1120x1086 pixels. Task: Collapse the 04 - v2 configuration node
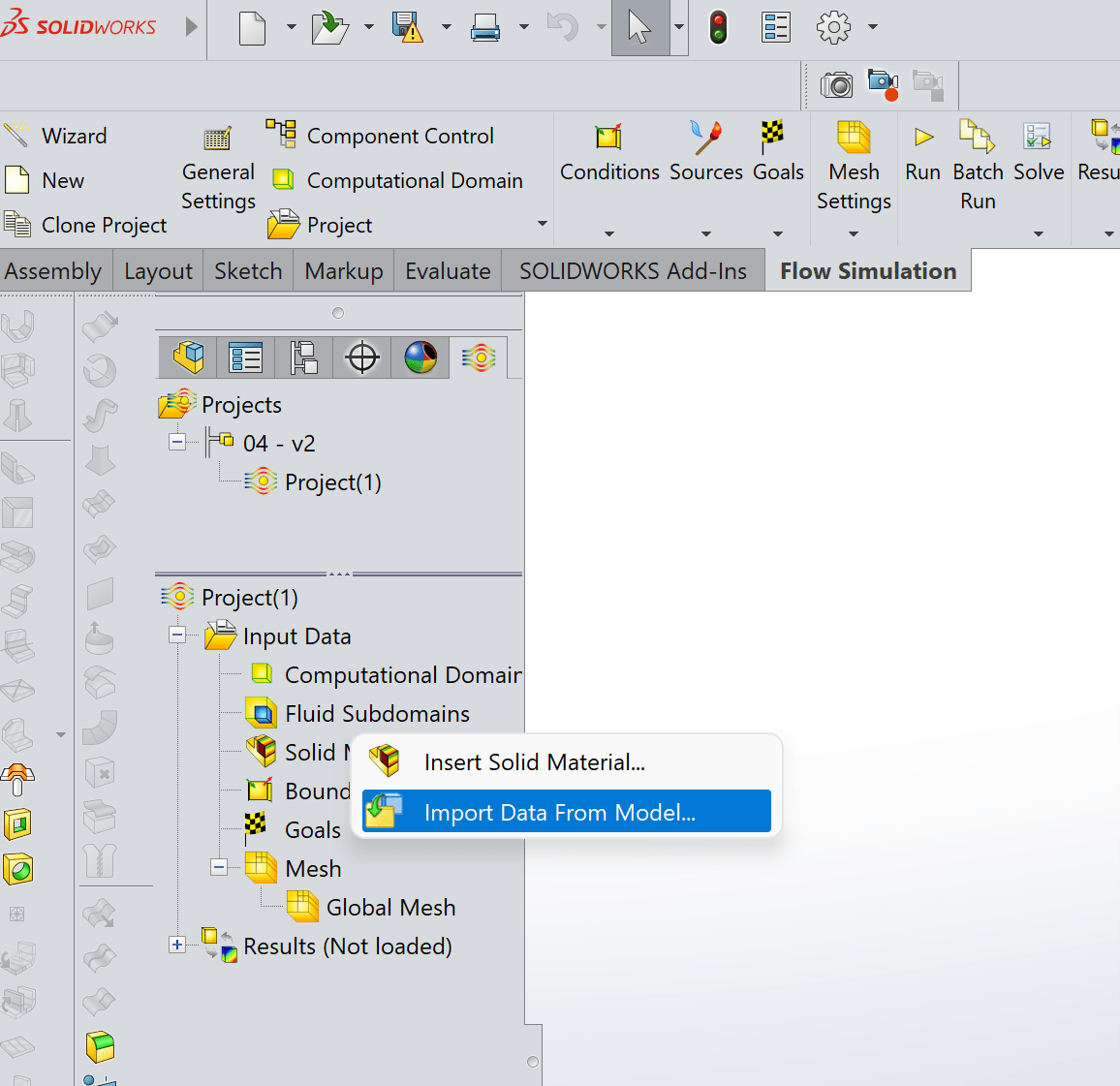177,442
